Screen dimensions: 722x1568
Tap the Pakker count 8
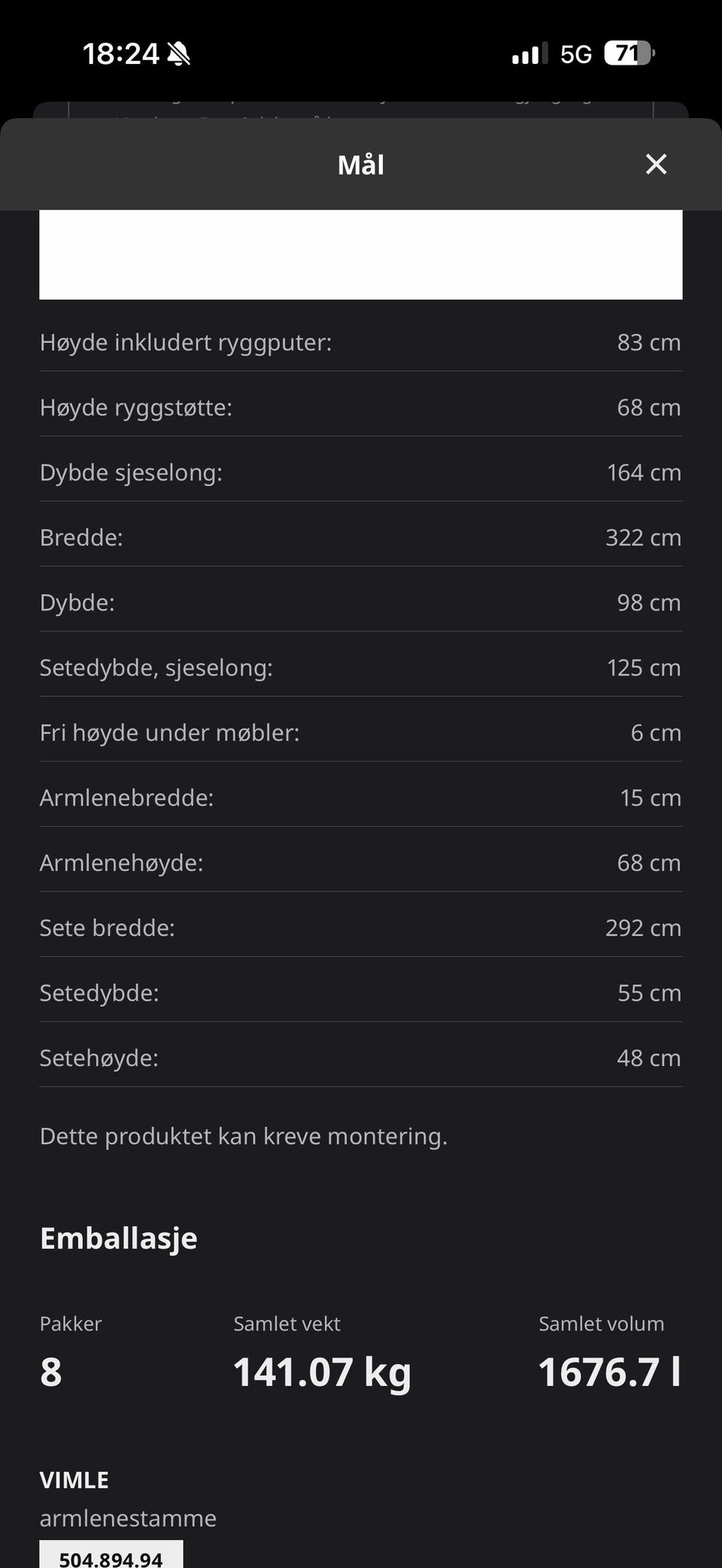[51, 1372]
